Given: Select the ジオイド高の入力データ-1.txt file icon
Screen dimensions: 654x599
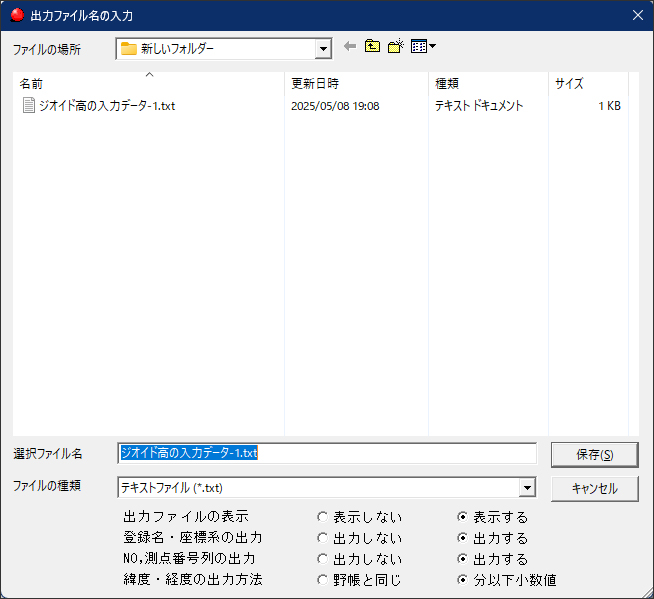Looking at the screenshot, I should [x=28, y=105].
